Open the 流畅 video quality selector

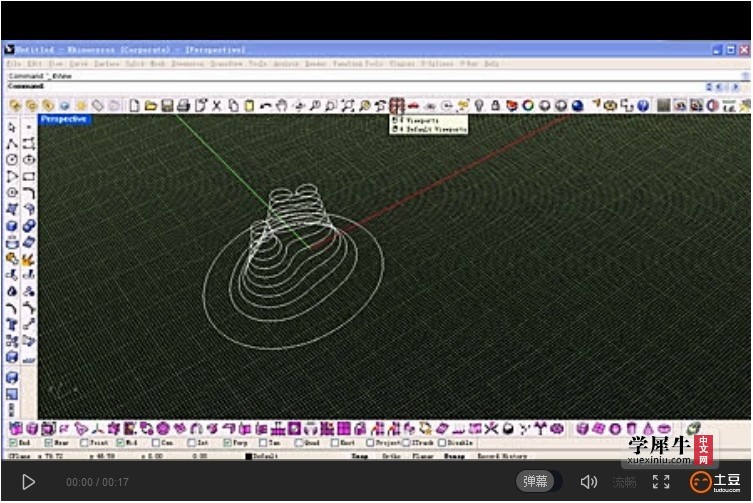point(624,482)
